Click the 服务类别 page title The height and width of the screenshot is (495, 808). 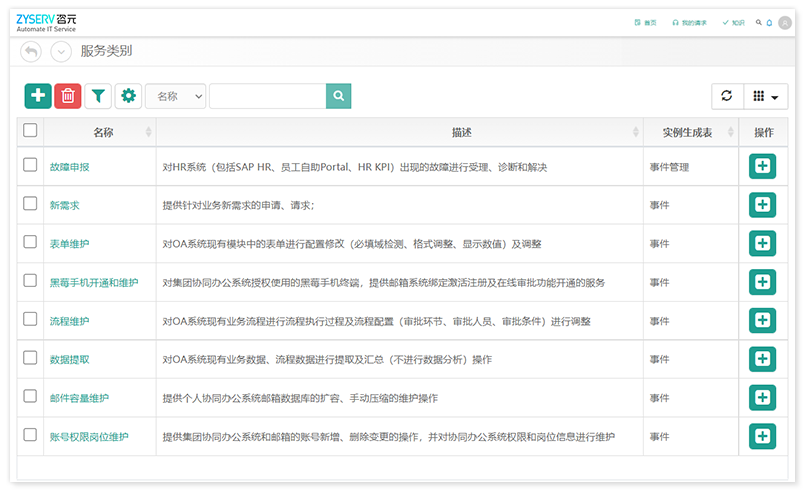click(x=106, y=51)
